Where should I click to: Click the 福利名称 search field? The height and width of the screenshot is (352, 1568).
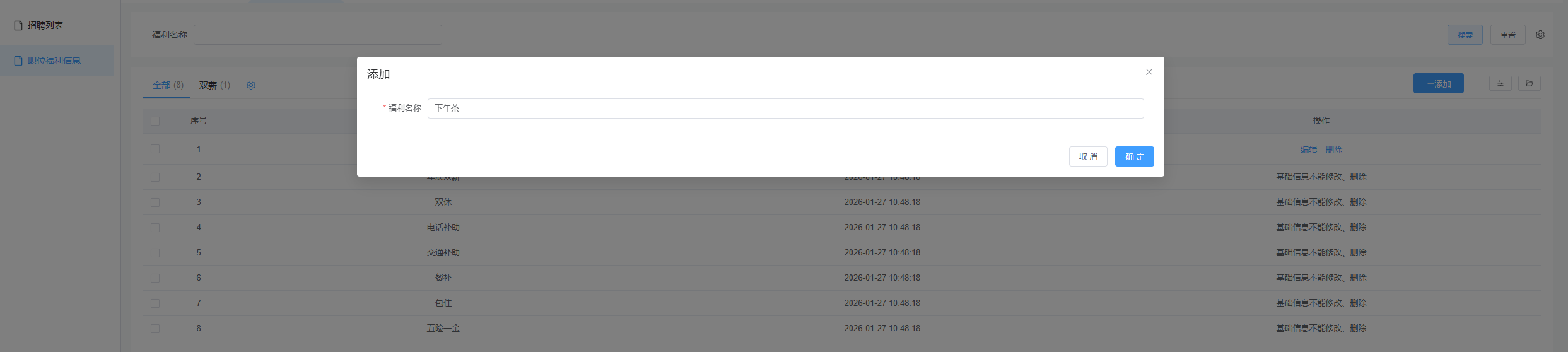[x=318, y=35]
